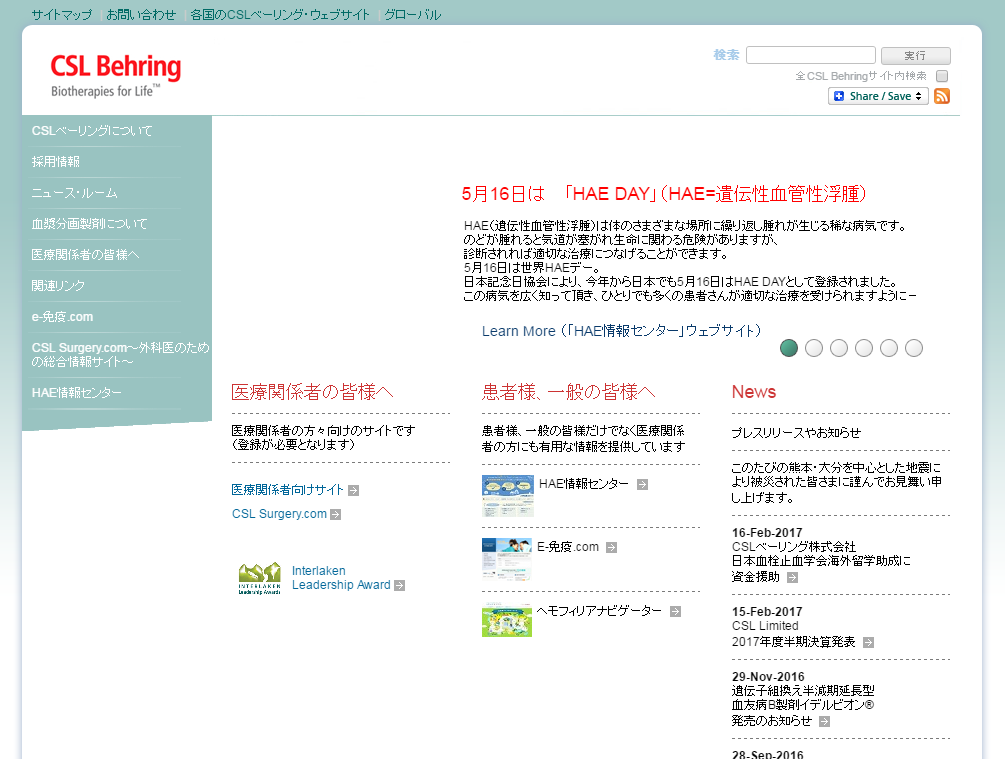The width and height of the screenshot is (1005, 759).
Task: Click the ヘモフィリアナビゲーター thumbnail image
Action: [x=507, y=619]
